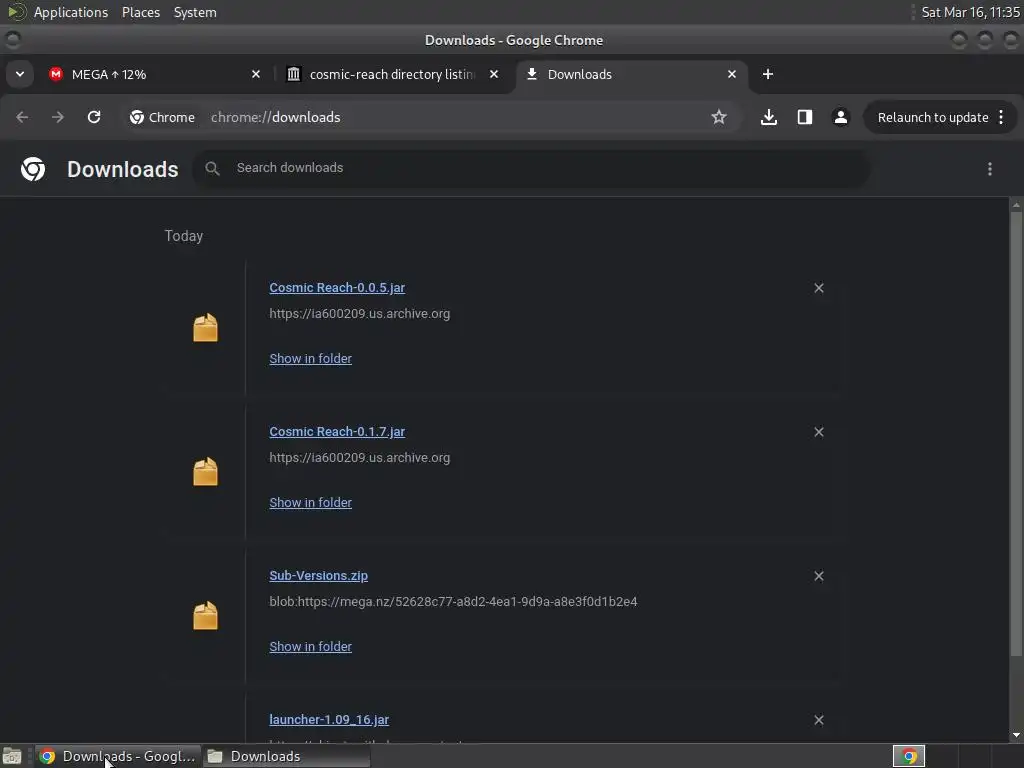Click the clock showing Sat Mar 16
Screen dimensions: 1024x768
point(970,12)
